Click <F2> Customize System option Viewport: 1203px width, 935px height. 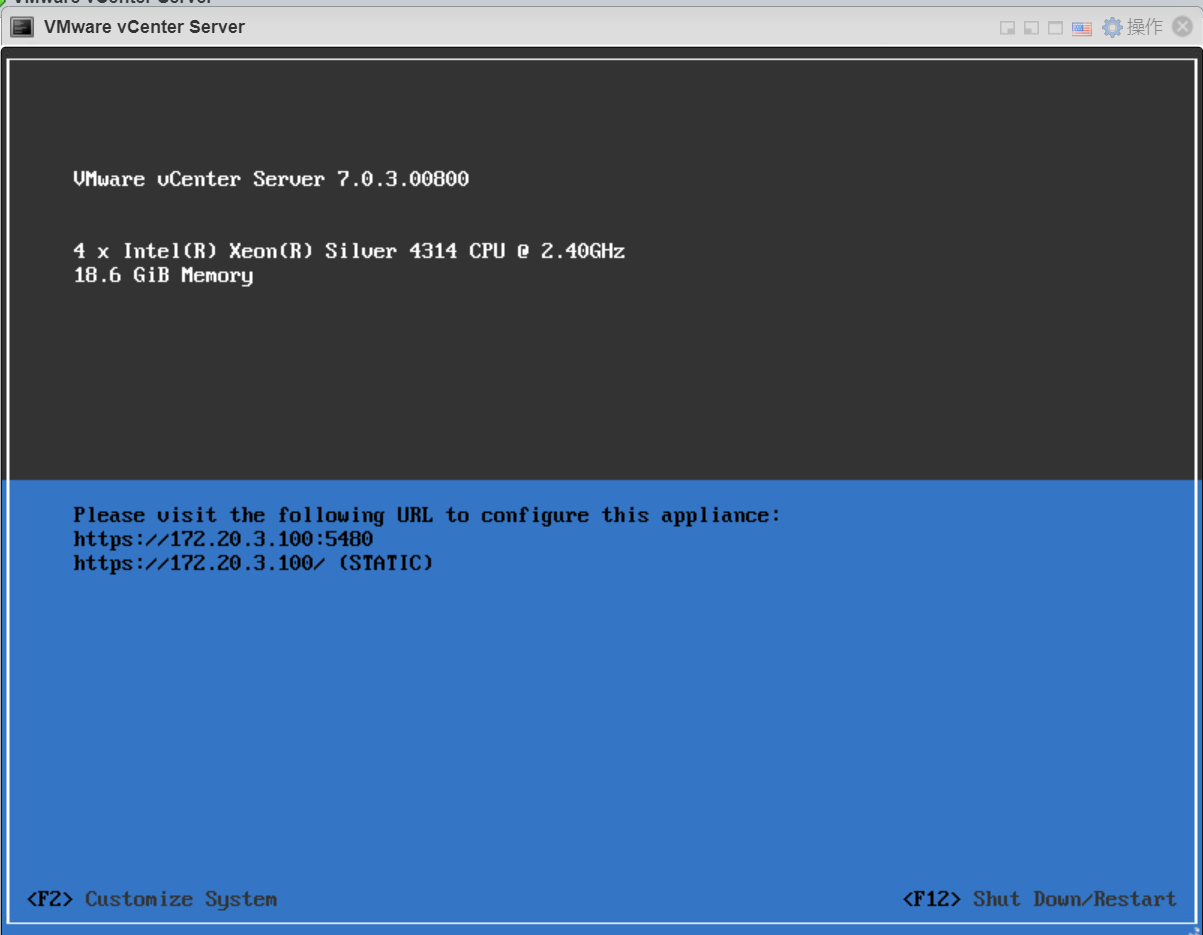tap(151, 899)
